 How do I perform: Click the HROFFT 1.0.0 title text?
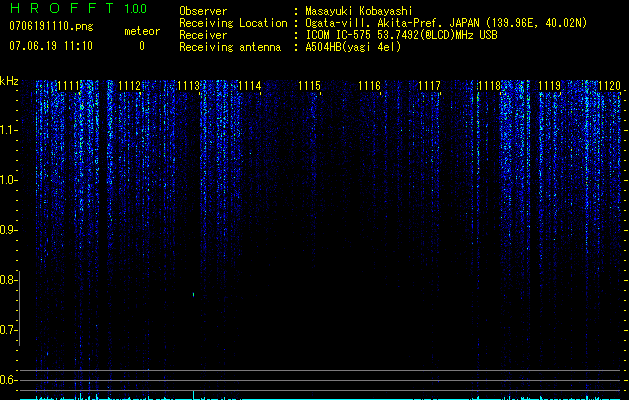click(78, 8)
